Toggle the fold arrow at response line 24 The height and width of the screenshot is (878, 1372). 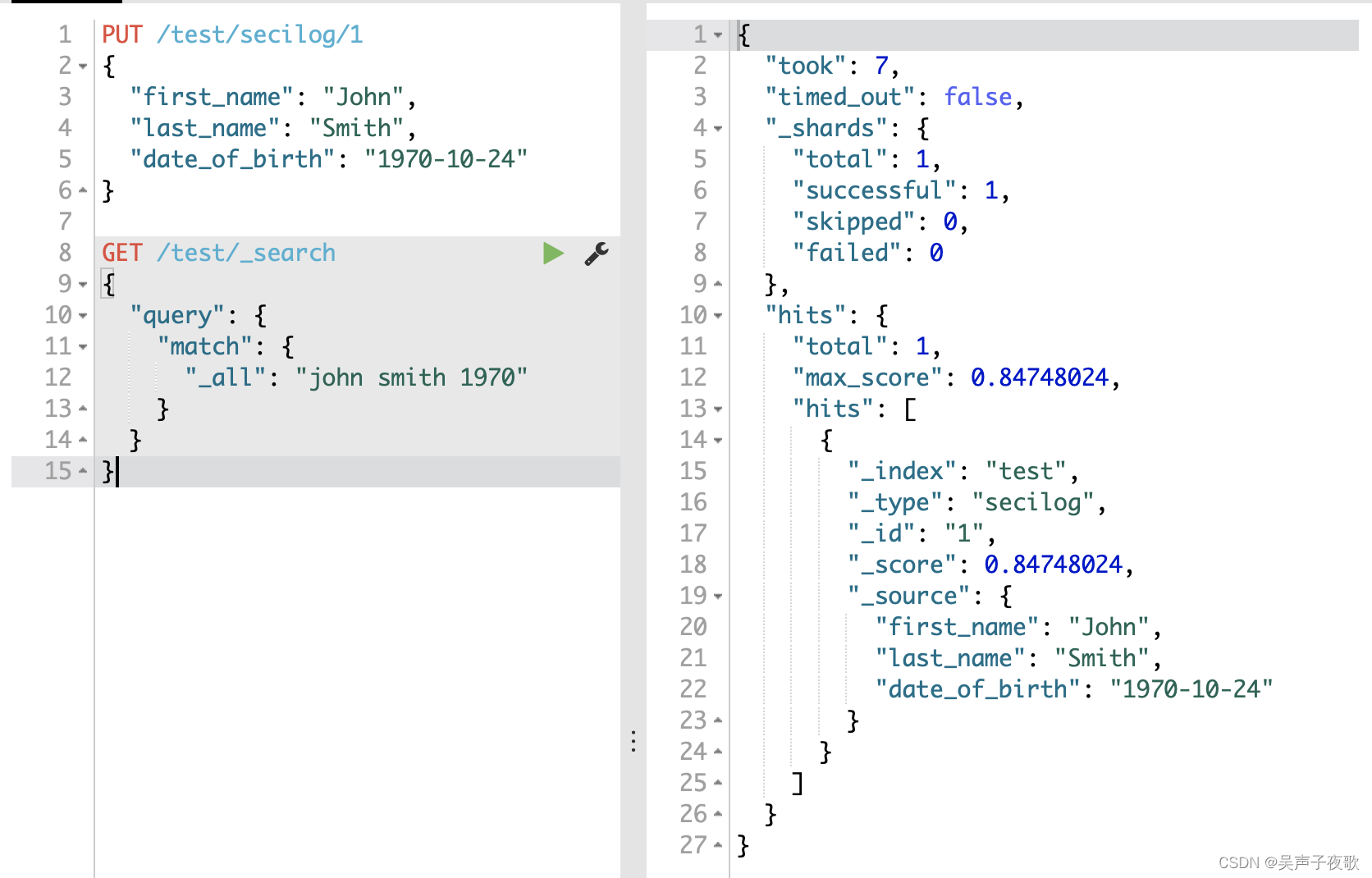coord(718,752)
